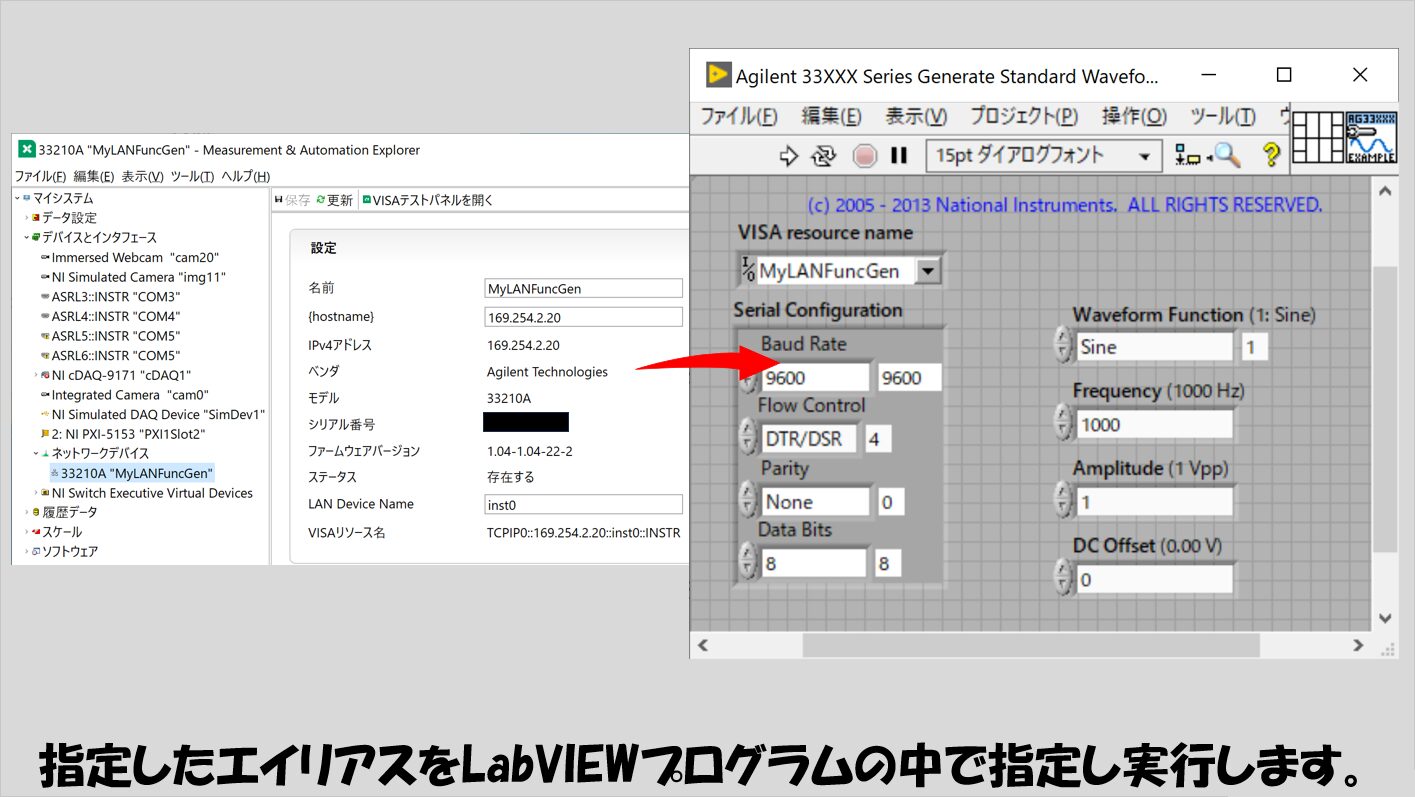Open 編集(E) menu in LabVIEW window
The height and width of the screenshot is (797, 1415).
pos(831,116)
